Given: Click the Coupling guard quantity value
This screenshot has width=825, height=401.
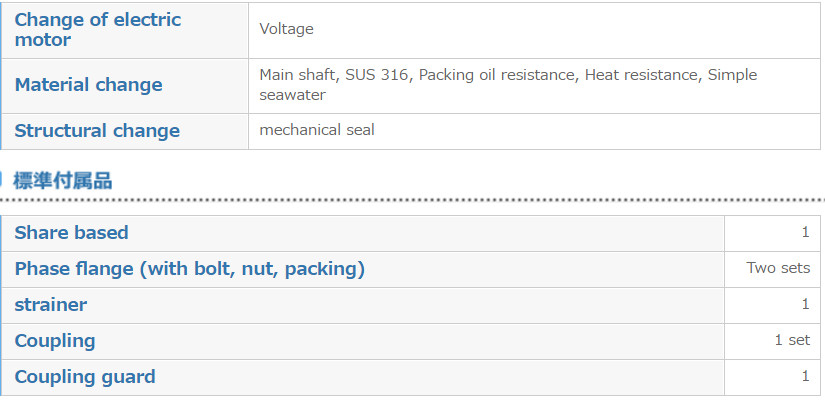Looking at the screenshot, I should click(805, 376).
